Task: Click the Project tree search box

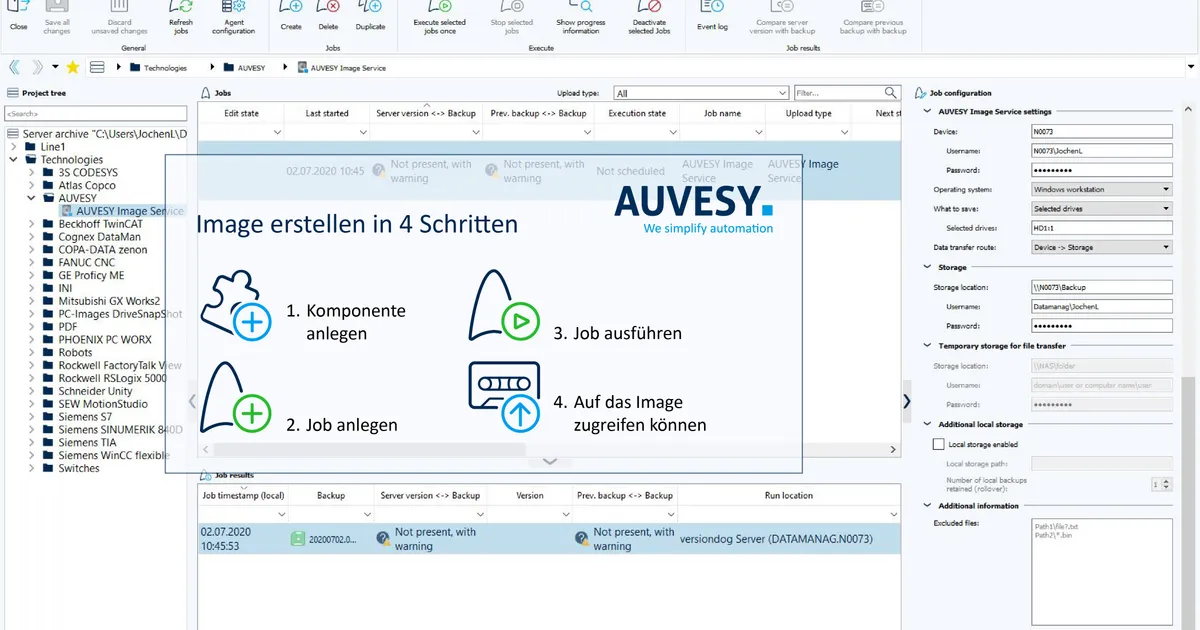Action: (x=95, y=114)
